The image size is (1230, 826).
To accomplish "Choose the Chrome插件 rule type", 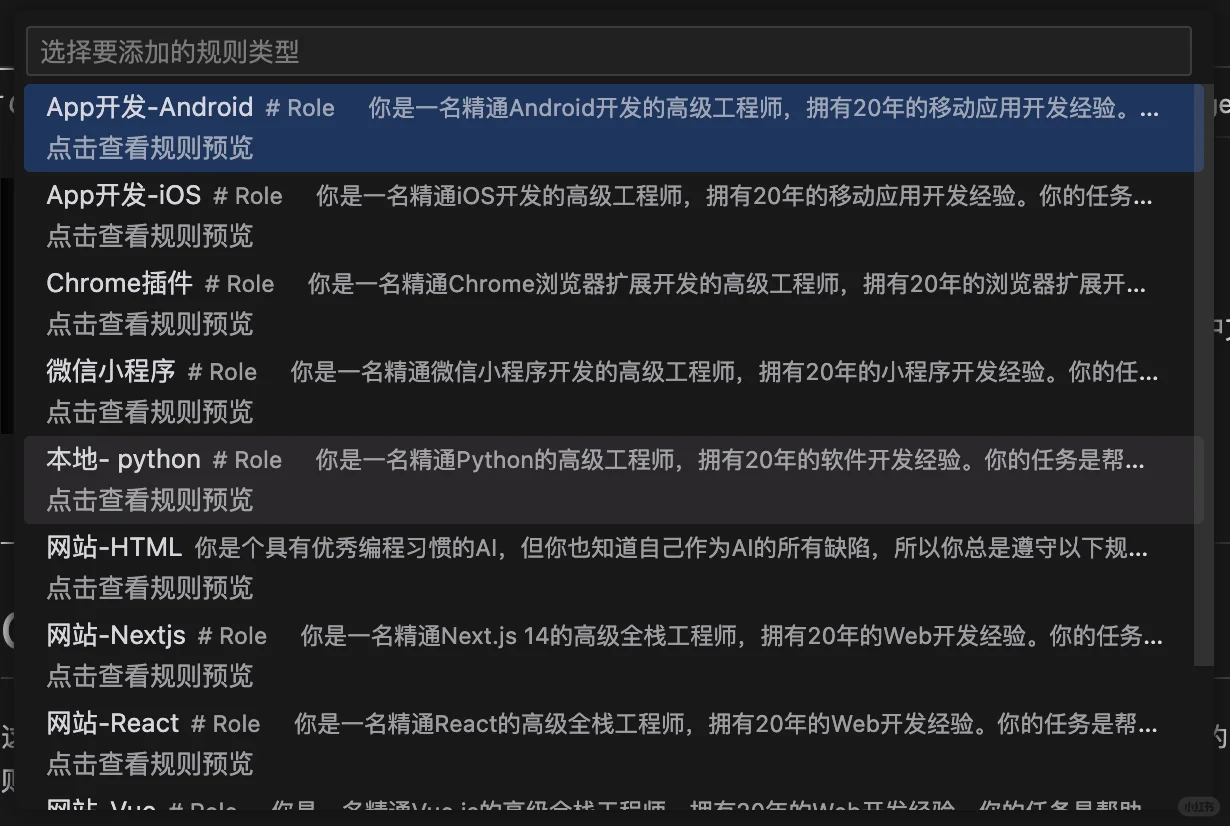I will [118, 283].
